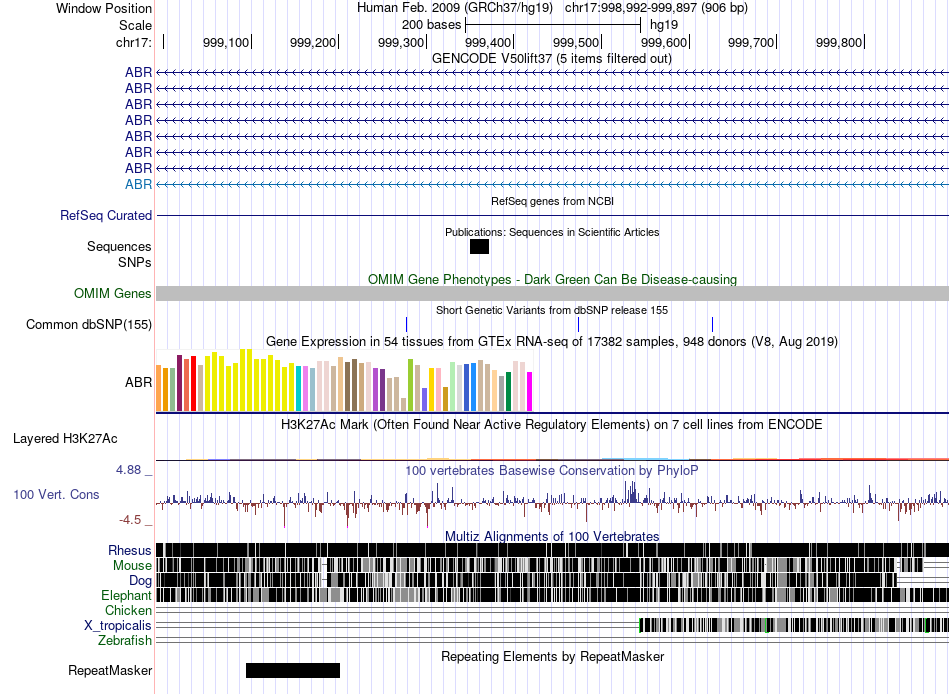Open the GENCODE V50lift37 track title
This screenshot has width=950, height=694.
click(552, 59)
